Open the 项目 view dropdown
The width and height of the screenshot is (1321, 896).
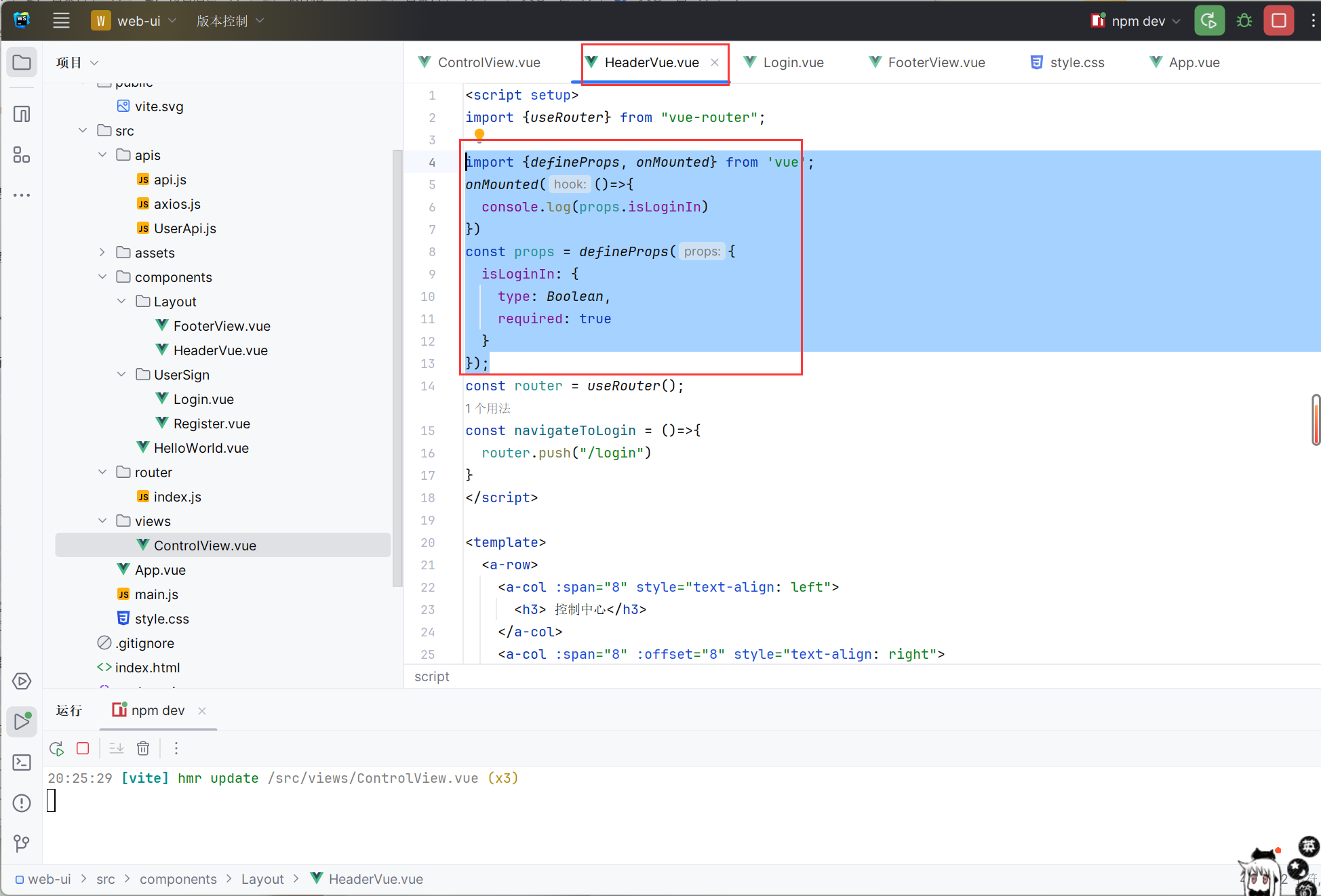point(77,62)
